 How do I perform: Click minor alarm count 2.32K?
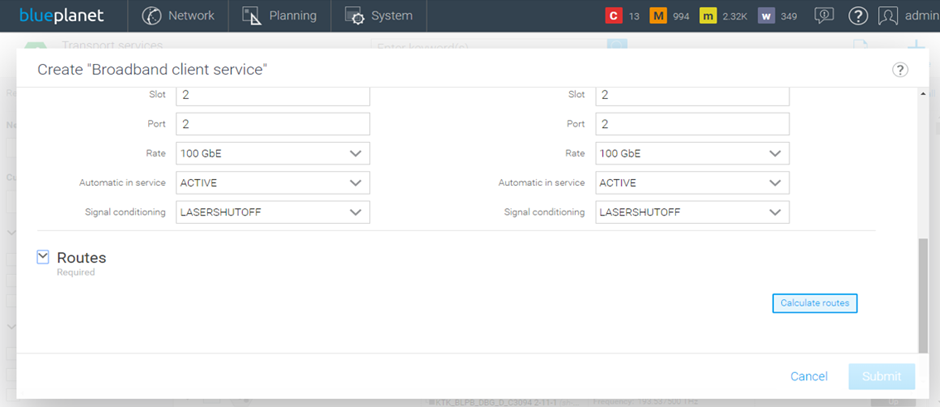point(735,17)
